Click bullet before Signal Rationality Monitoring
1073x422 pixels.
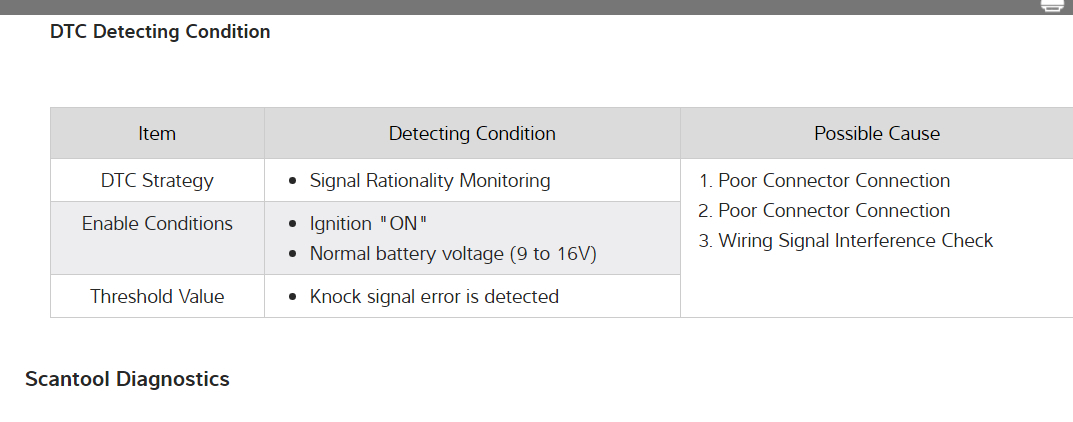pyautogui.click(x=292, y=182)
